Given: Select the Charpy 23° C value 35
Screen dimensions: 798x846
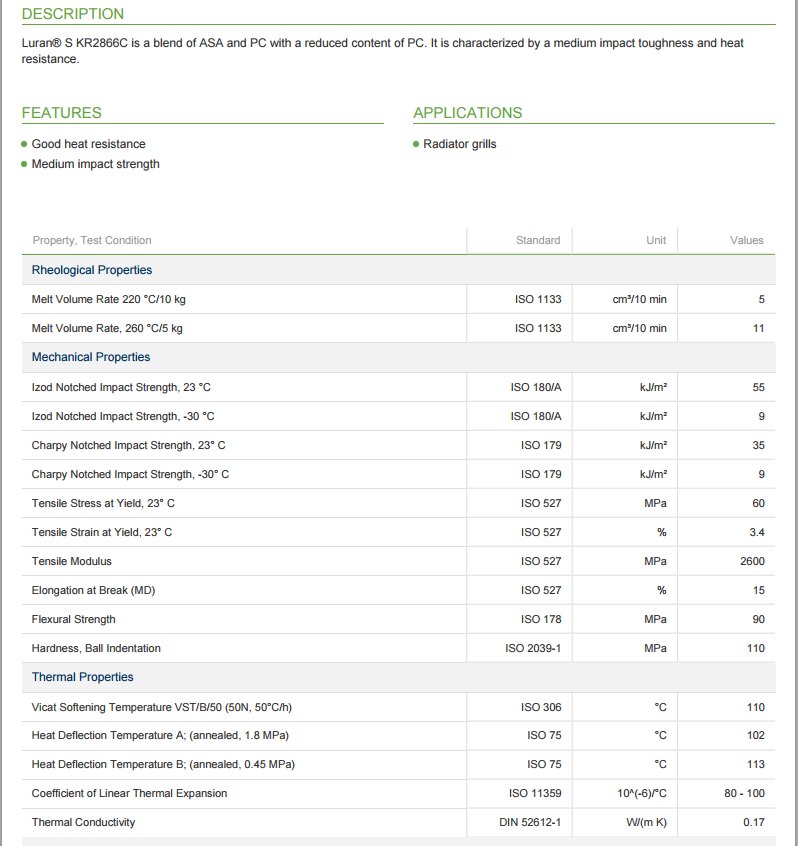Looking at the screenshot, I should (x=759, y=446).
